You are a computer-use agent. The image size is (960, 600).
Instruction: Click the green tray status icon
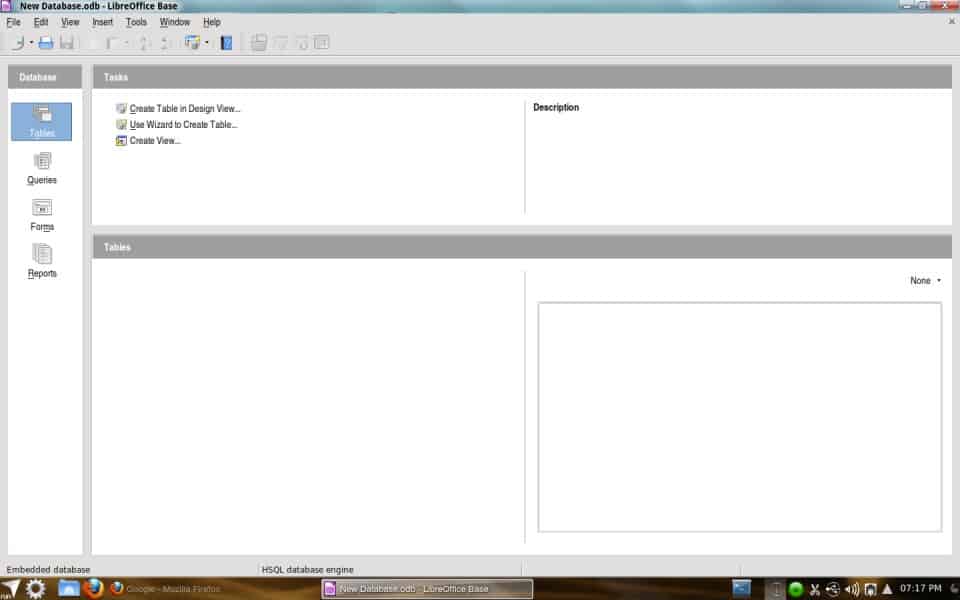tap(795, 590)
